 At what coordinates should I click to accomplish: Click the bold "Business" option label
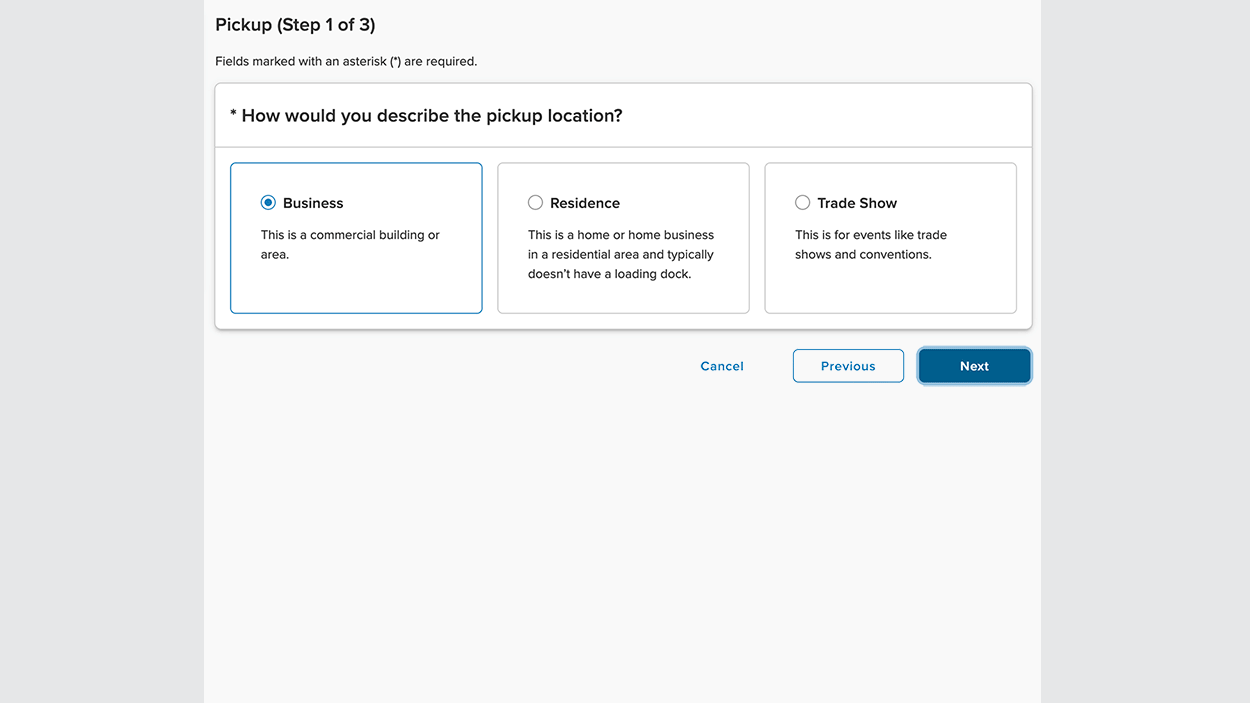click(x=313, y=203)
